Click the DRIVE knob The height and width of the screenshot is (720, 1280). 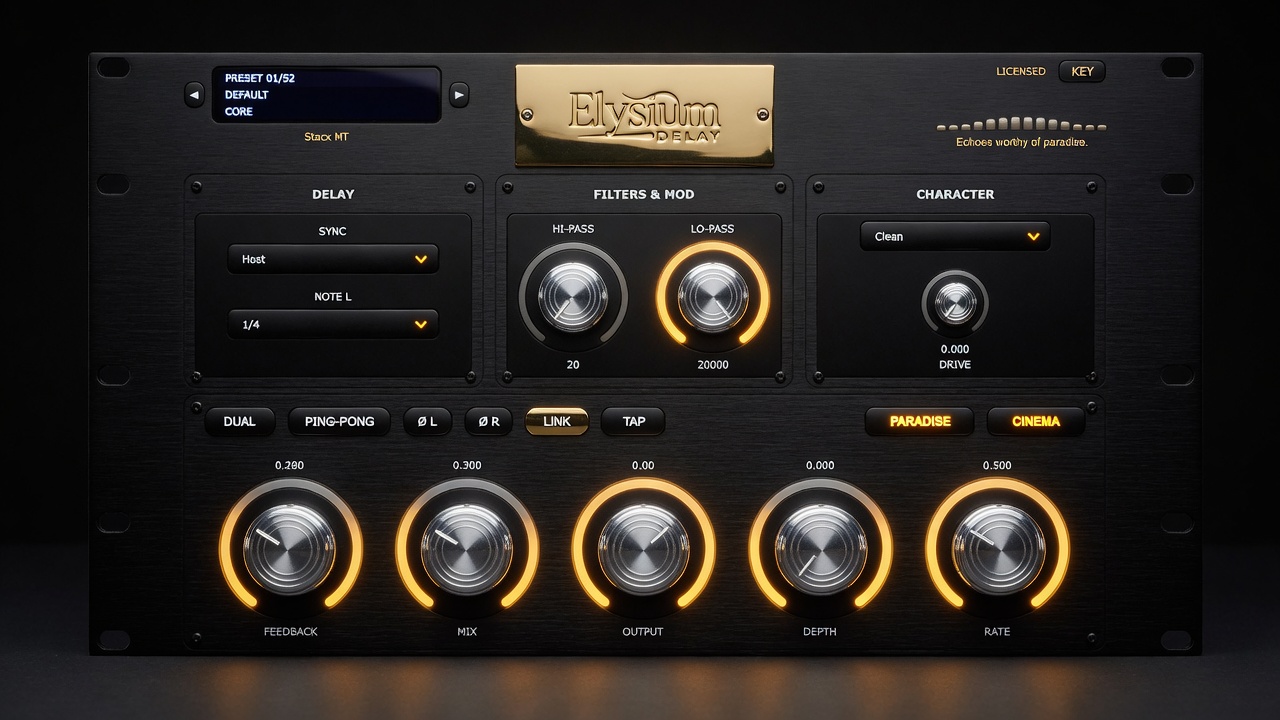click(x=955, y=303)
